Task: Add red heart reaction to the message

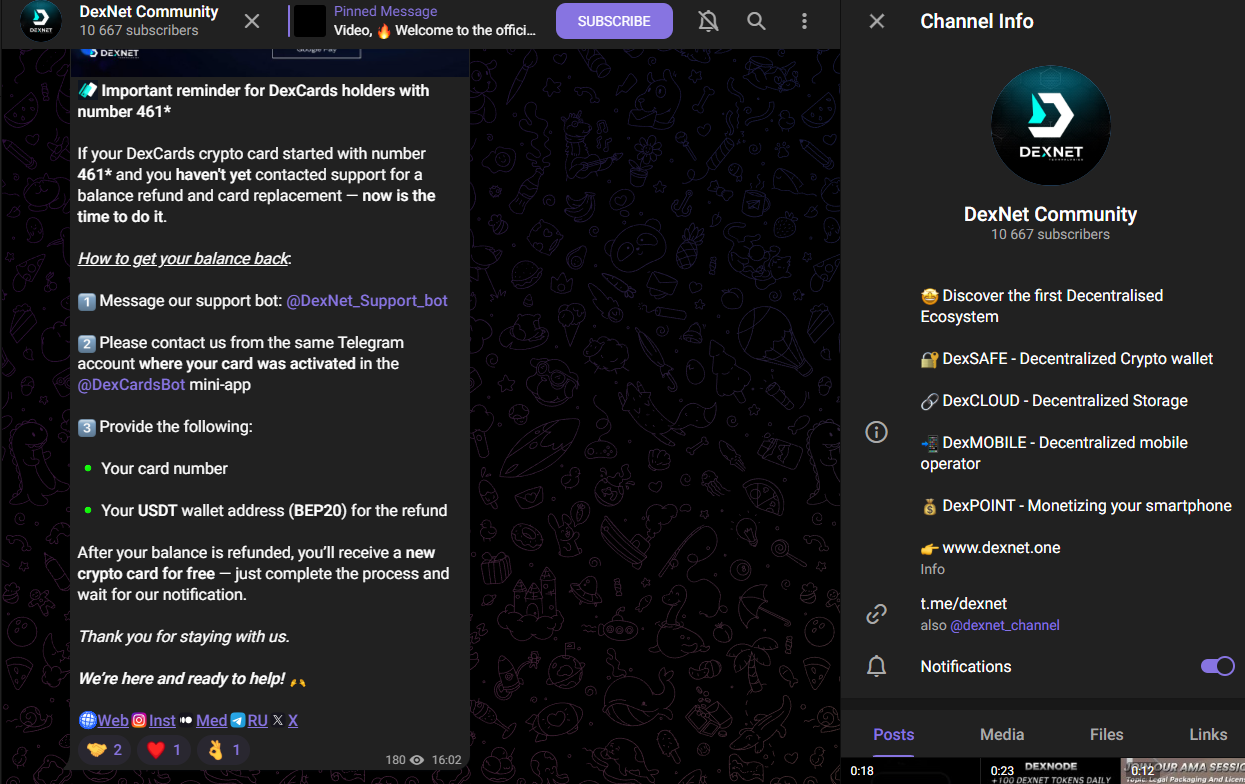Action: 164,750
